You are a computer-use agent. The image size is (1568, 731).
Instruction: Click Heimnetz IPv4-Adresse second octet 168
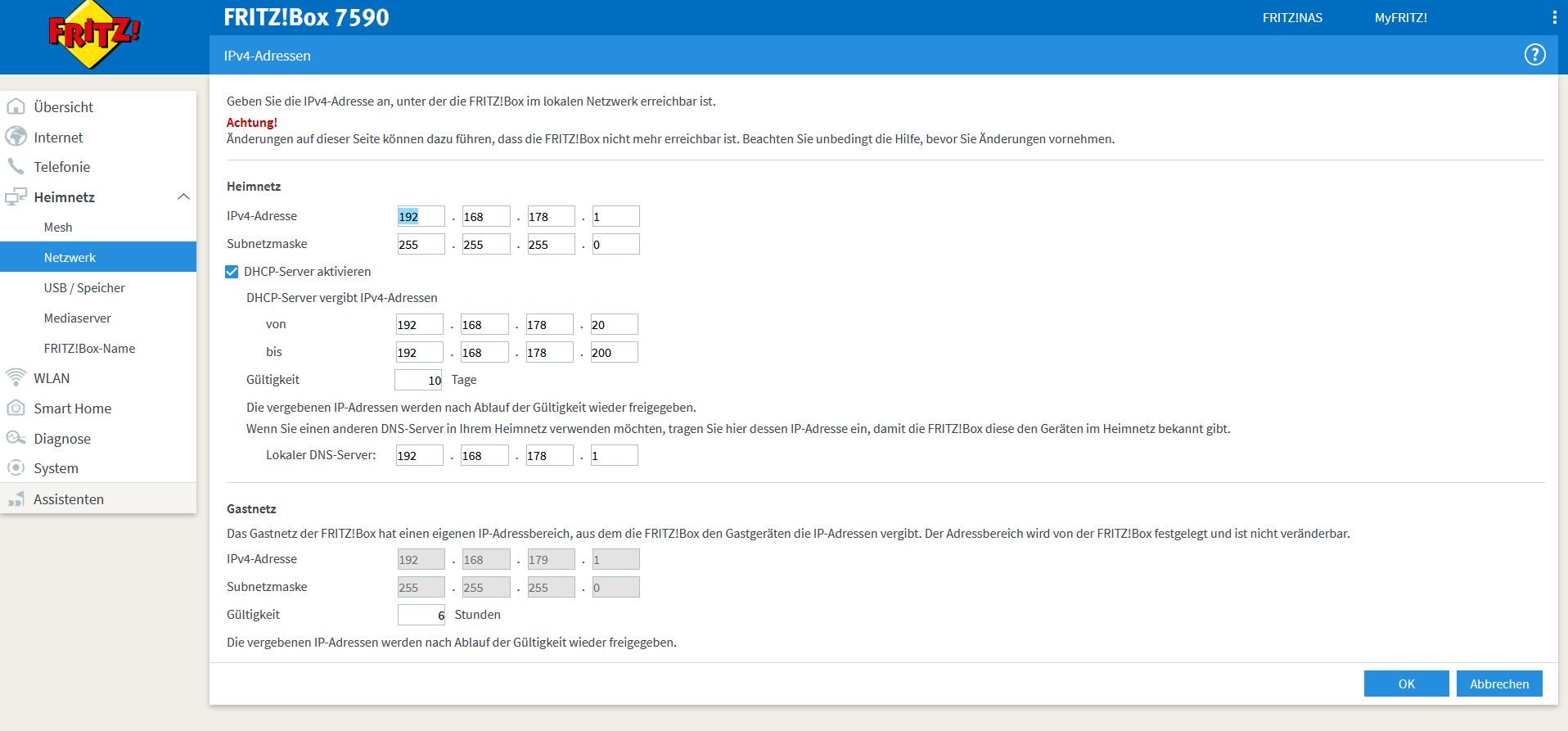(x=486, y=216)
